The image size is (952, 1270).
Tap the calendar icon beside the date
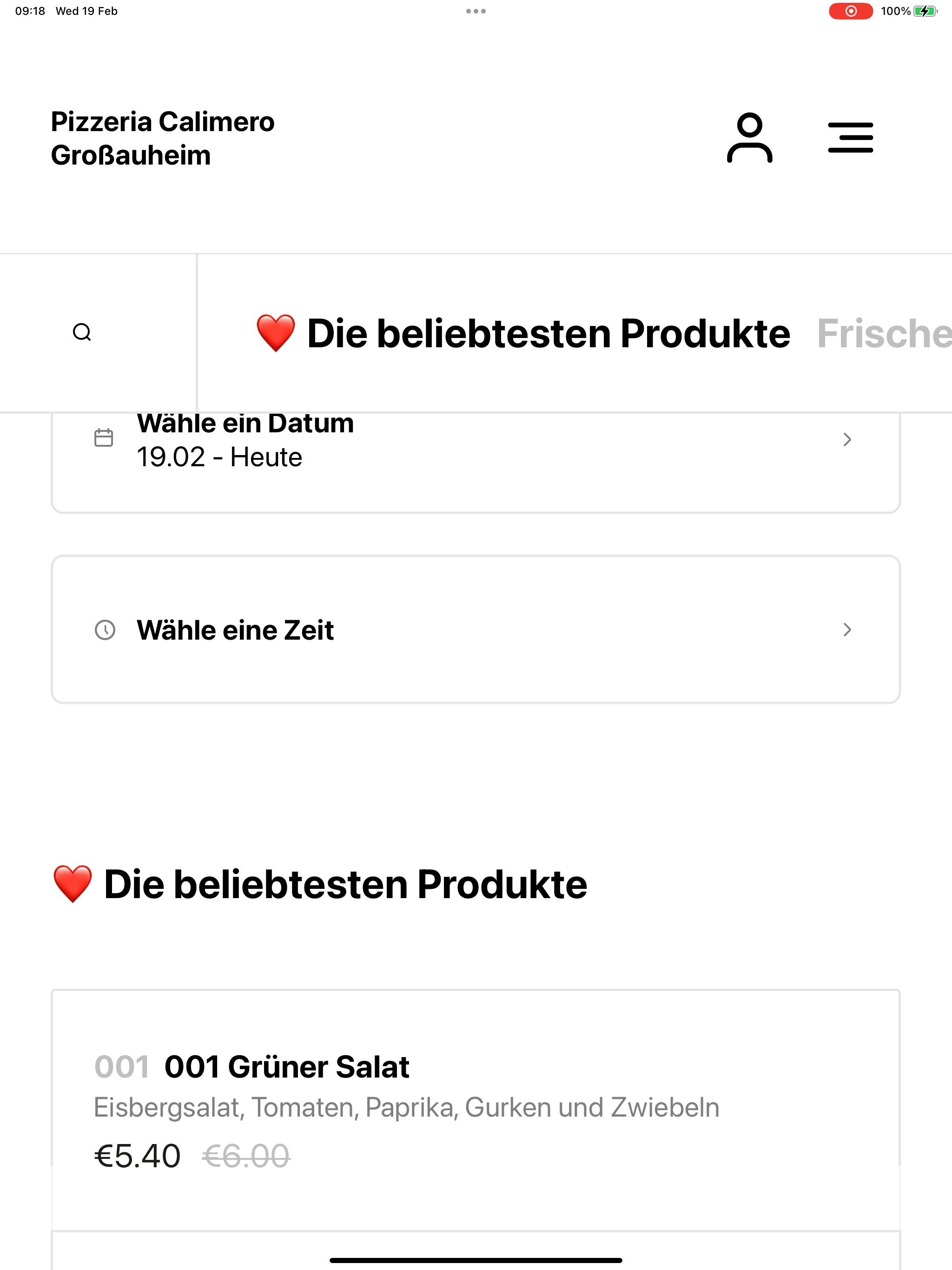103,438
